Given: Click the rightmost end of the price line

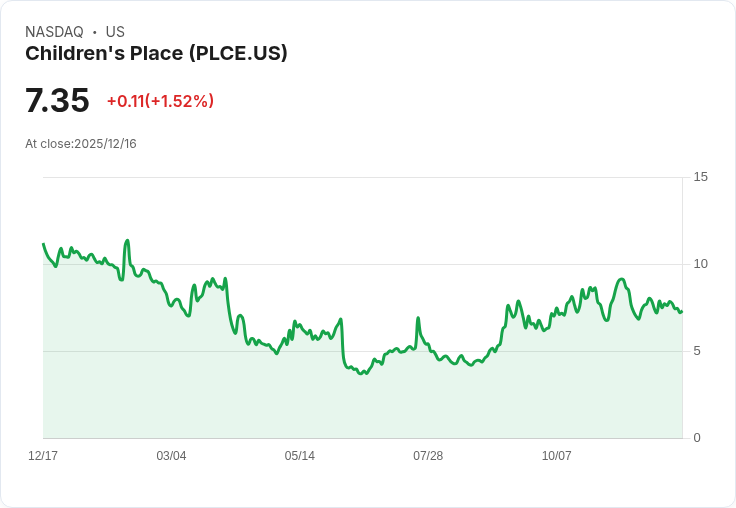Looking at the screenshot, I should pyautogui.click(x=681, y=311).
